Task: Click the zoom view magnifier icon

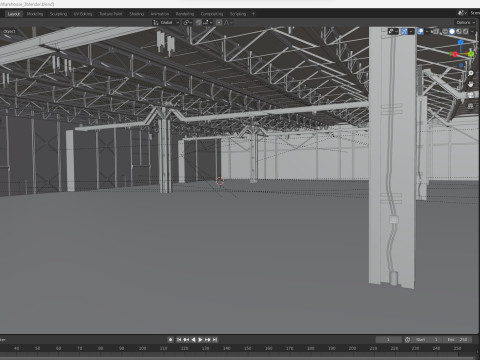Action: coord(470,73)
